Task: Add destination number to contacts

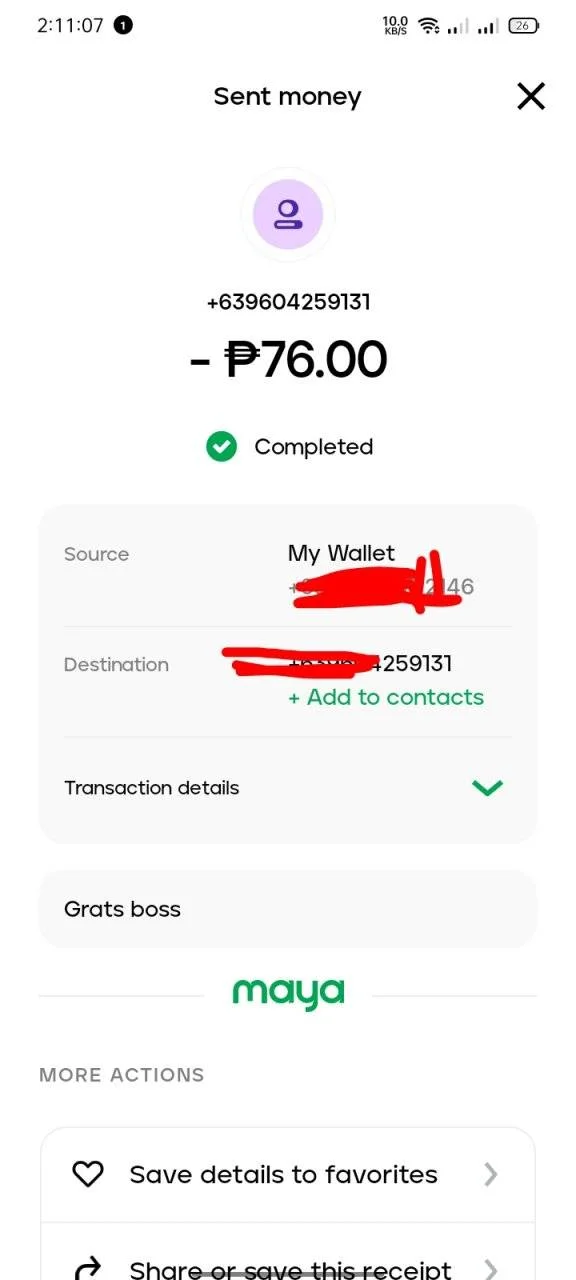Action: 386,697
